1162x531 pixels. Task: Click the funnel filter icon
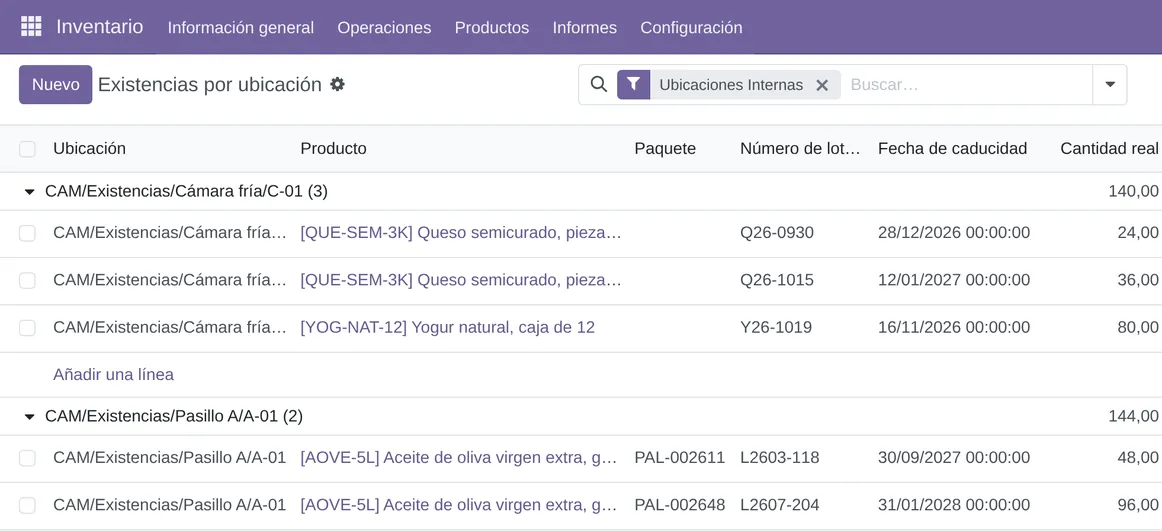point(633,84)
